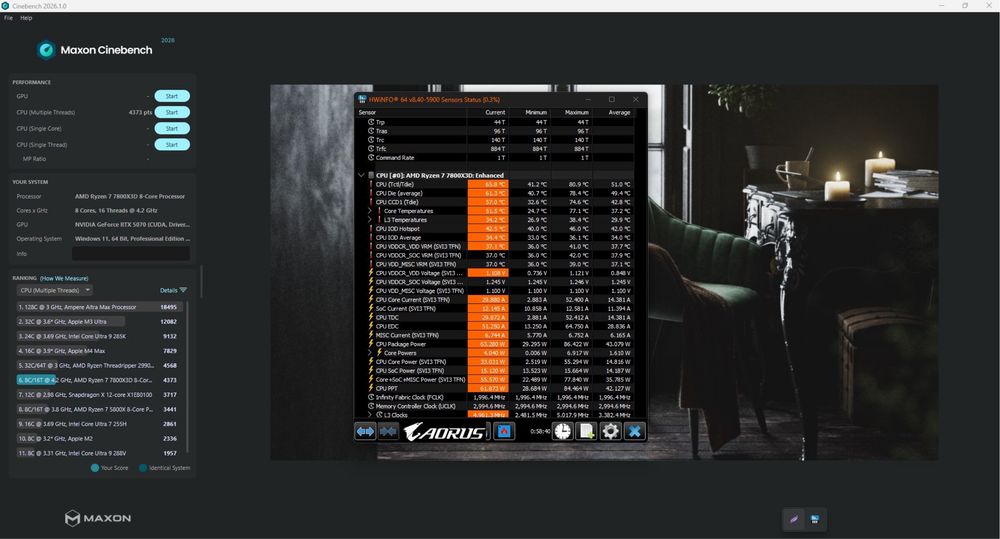
Task: Click the Maxon Cinebench logo icon
Action: point(46,50)
